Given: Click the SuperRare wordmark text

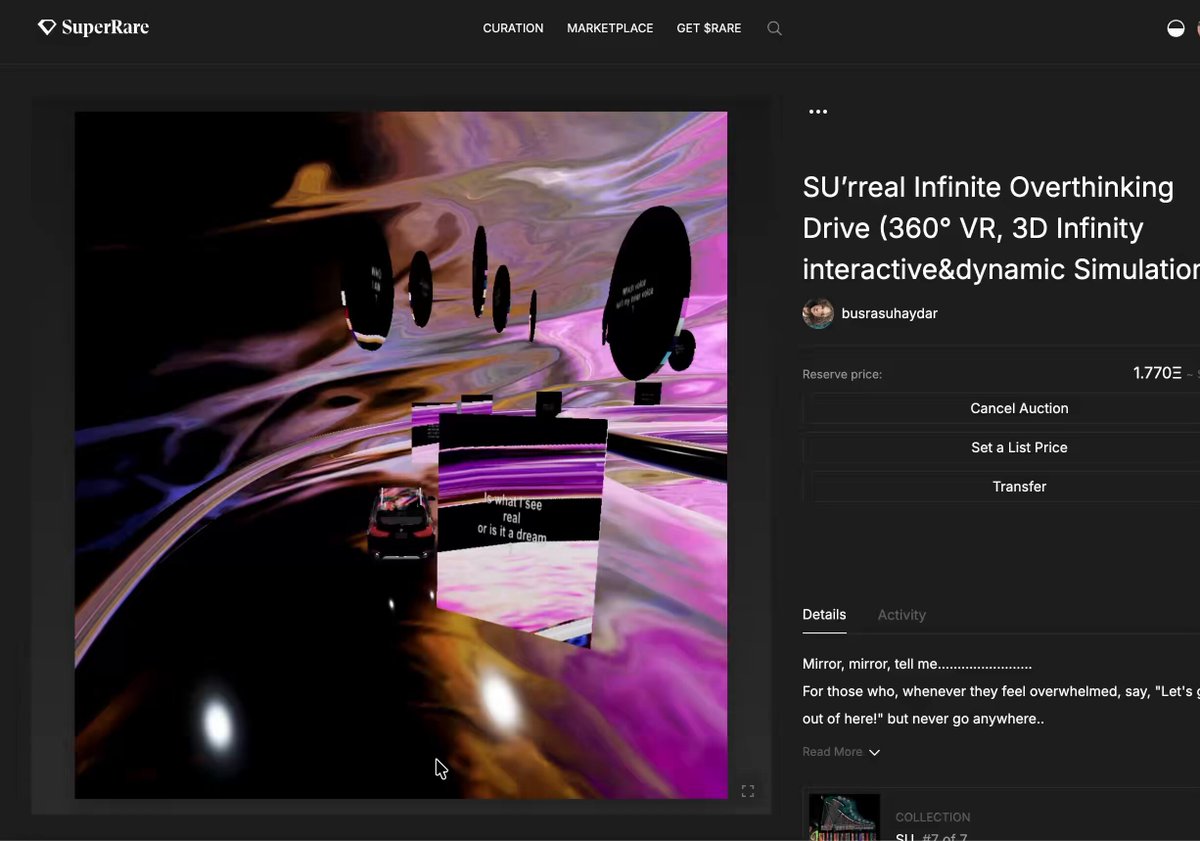Looking at the screenshot, I should (105, 28).
